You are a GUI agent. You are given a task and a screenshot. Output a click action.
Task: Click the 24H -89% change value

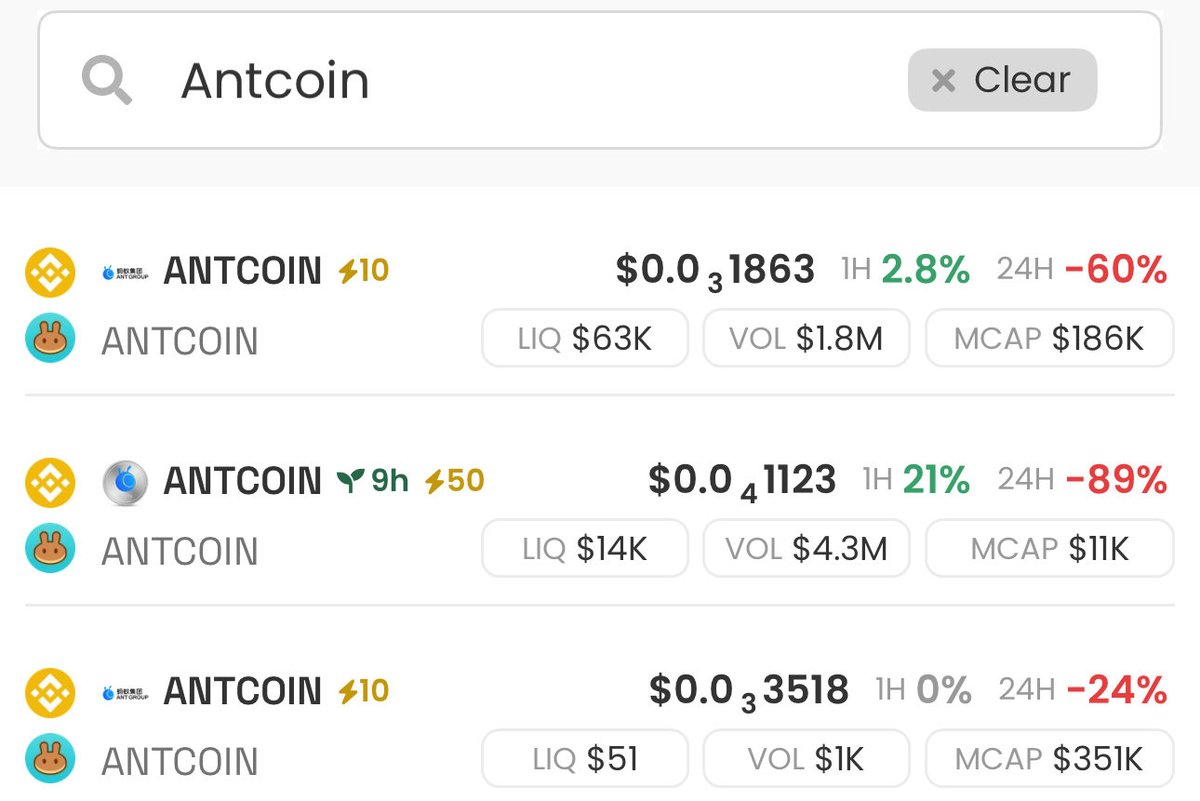tap(1116, 481)
